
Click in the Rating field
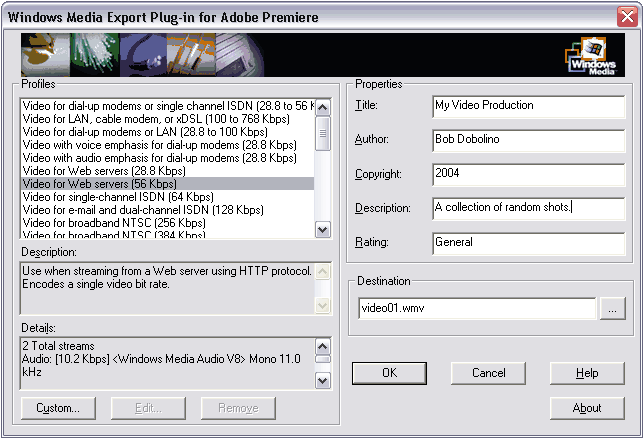(529, 243)
